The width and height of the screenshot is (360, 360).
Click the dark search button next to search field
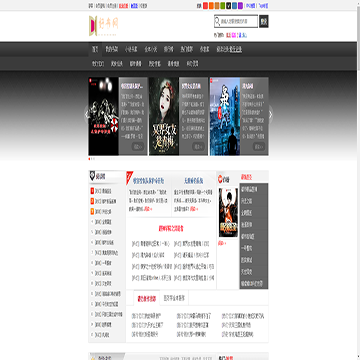point(264,21)
